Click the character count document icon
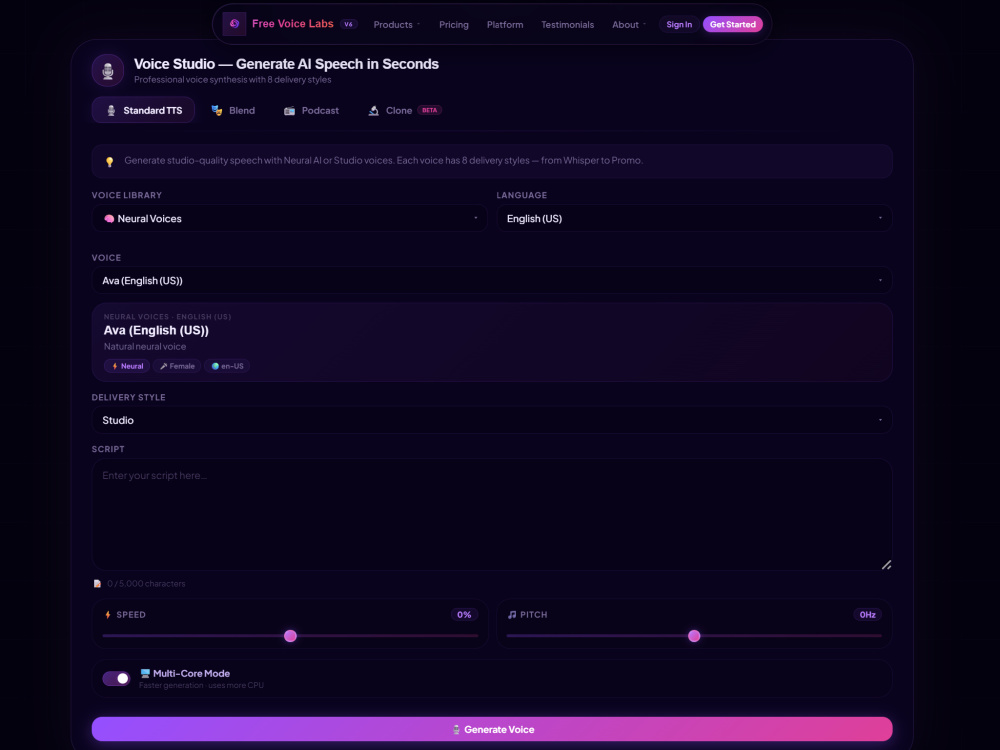The height and width of the screenshot is (750, 1000). [x=98, y=584]
